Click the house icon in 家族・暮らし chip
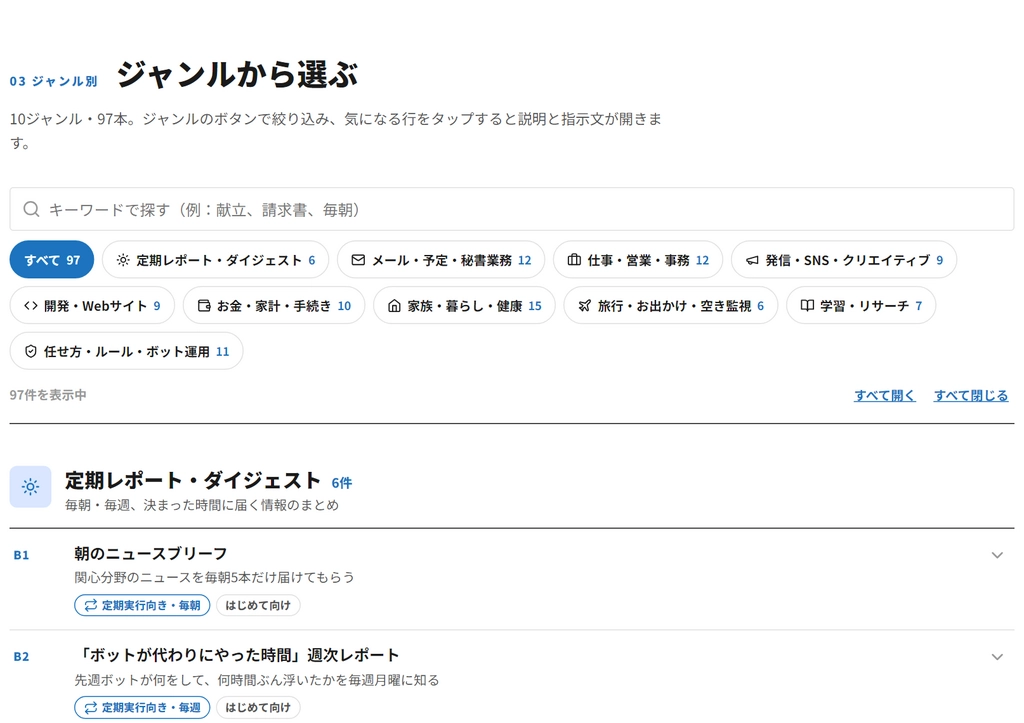Viewport: 1024px width, 723px height. click(394, 306)
